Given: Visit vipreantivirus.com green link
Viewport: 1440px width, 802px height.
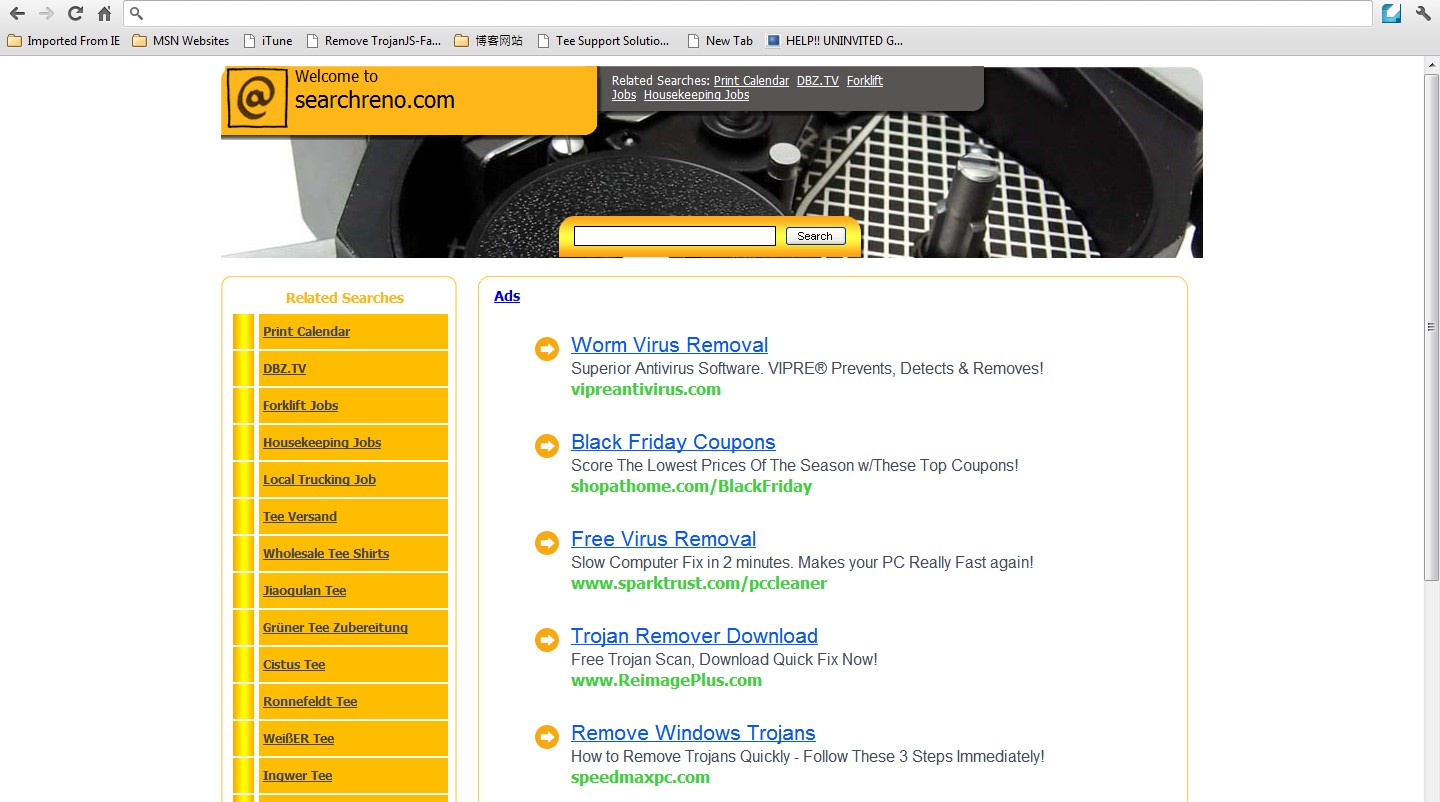Looking at the screenshot, I should 646,389.
